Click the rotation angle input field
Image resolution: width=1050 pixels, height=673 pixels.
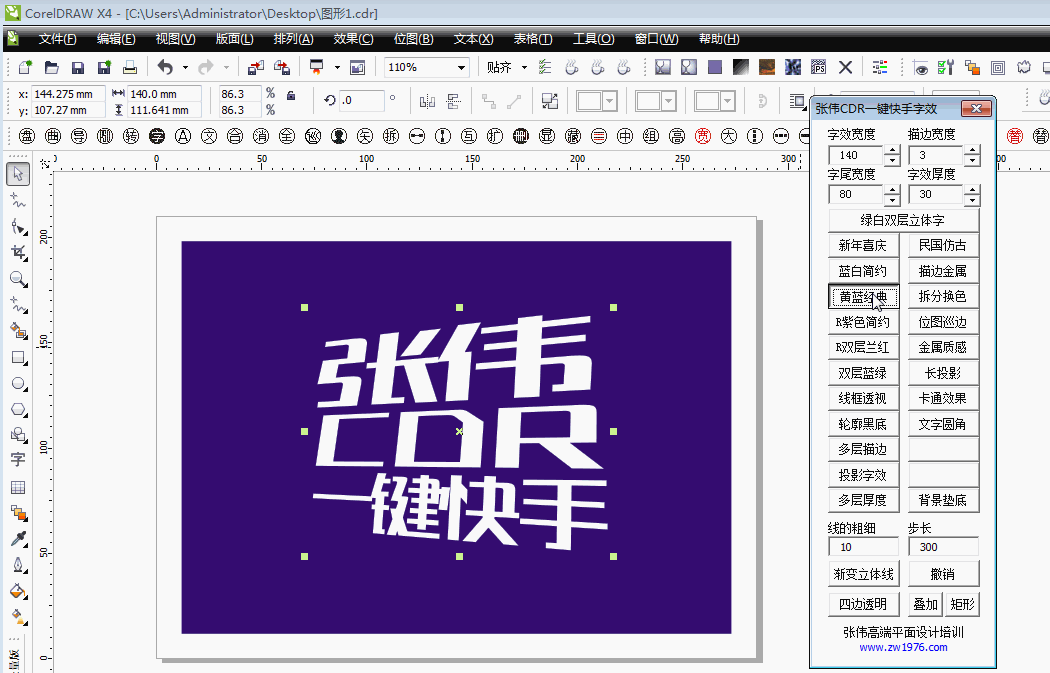click(x=362, y=100)
